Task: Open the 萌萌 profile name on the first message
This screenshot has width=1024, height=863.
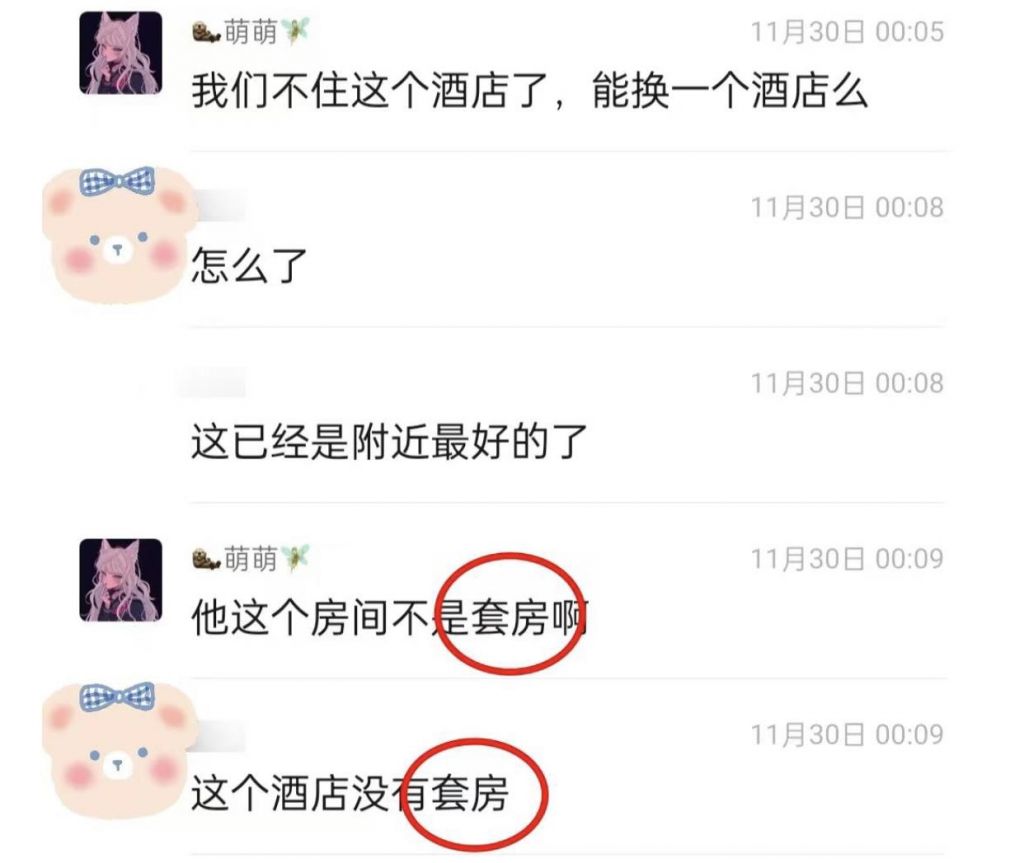Action: 251,31
